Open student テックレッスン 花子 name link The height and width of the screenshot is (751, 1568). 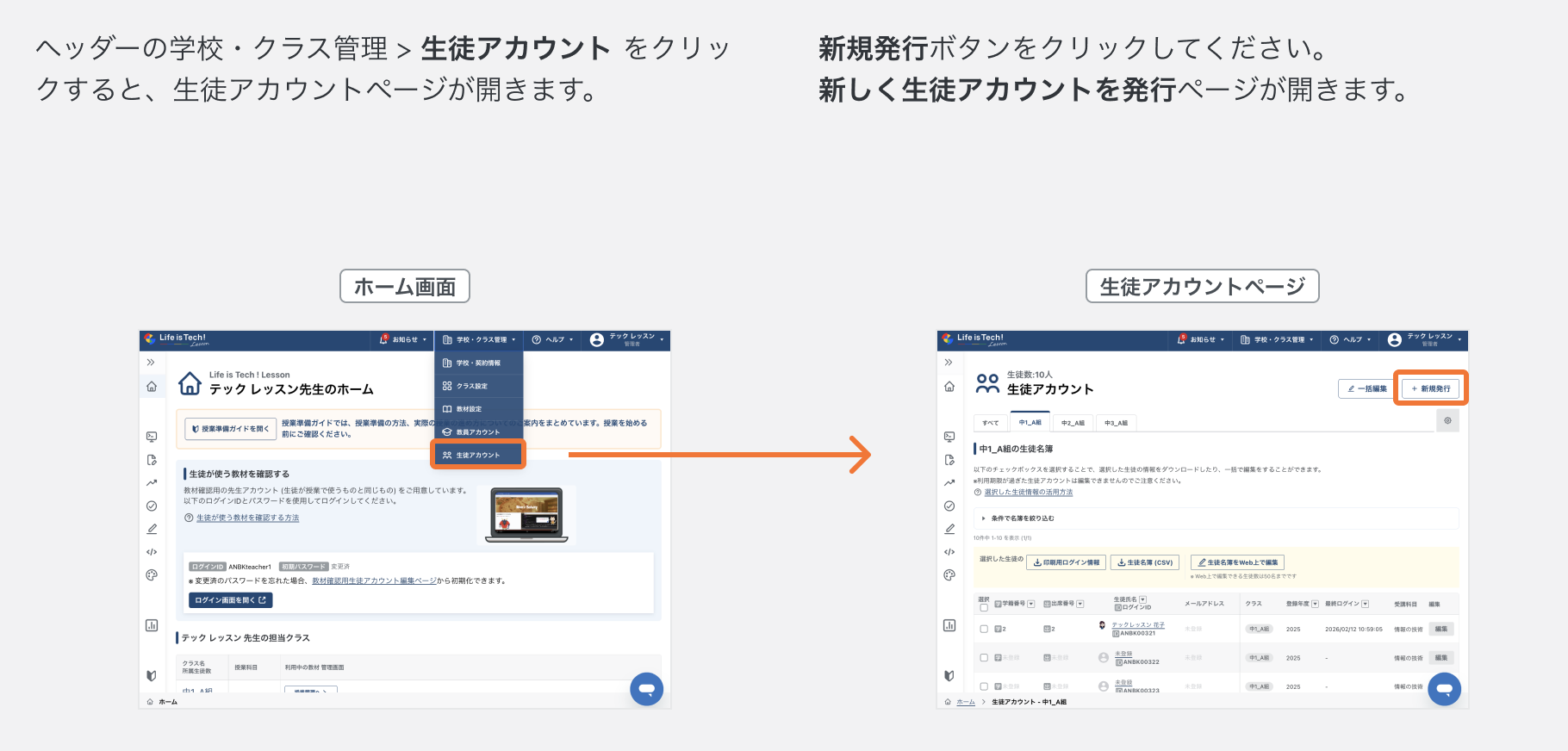coord(1138,624)
